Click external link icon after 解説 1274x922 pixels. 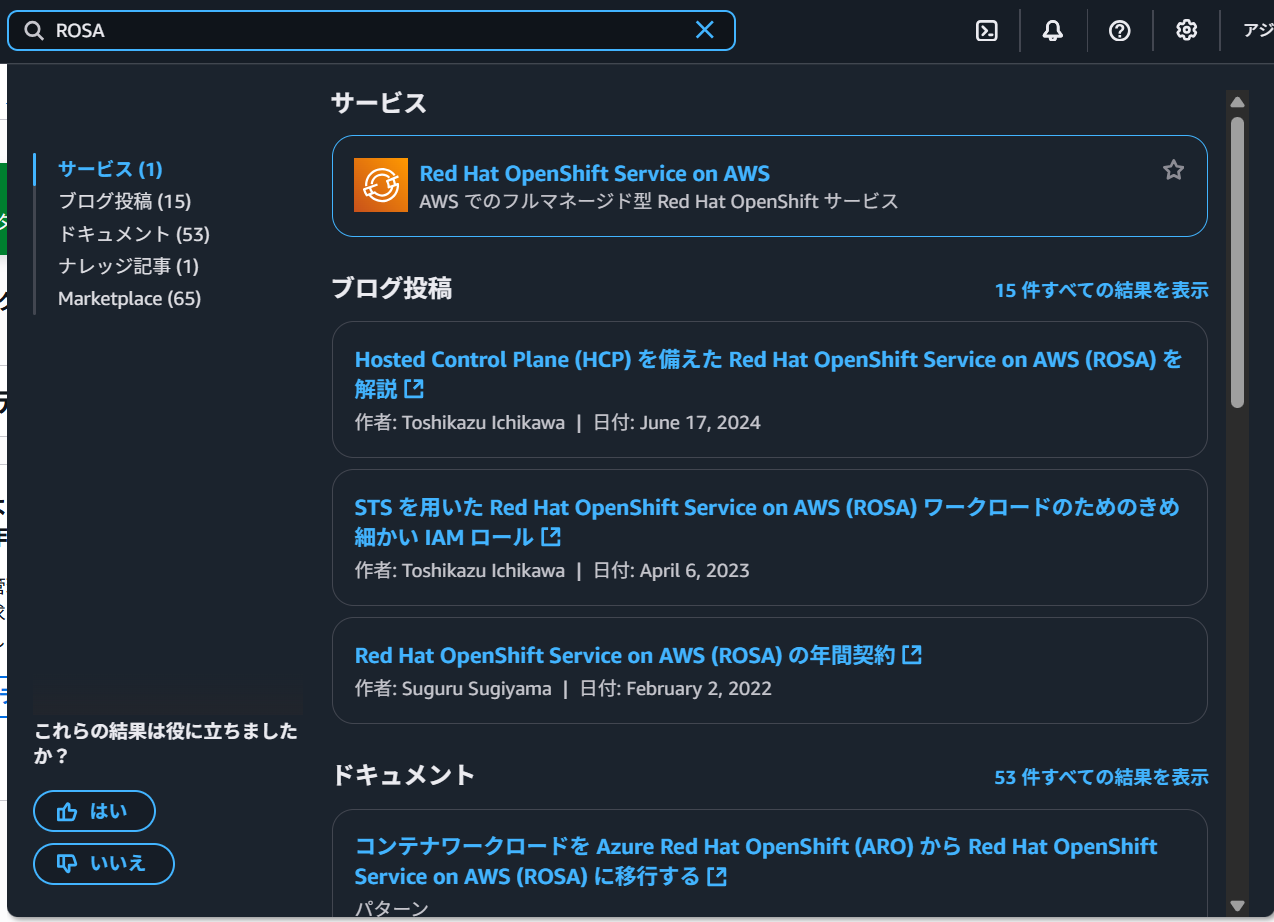point(413,388)
